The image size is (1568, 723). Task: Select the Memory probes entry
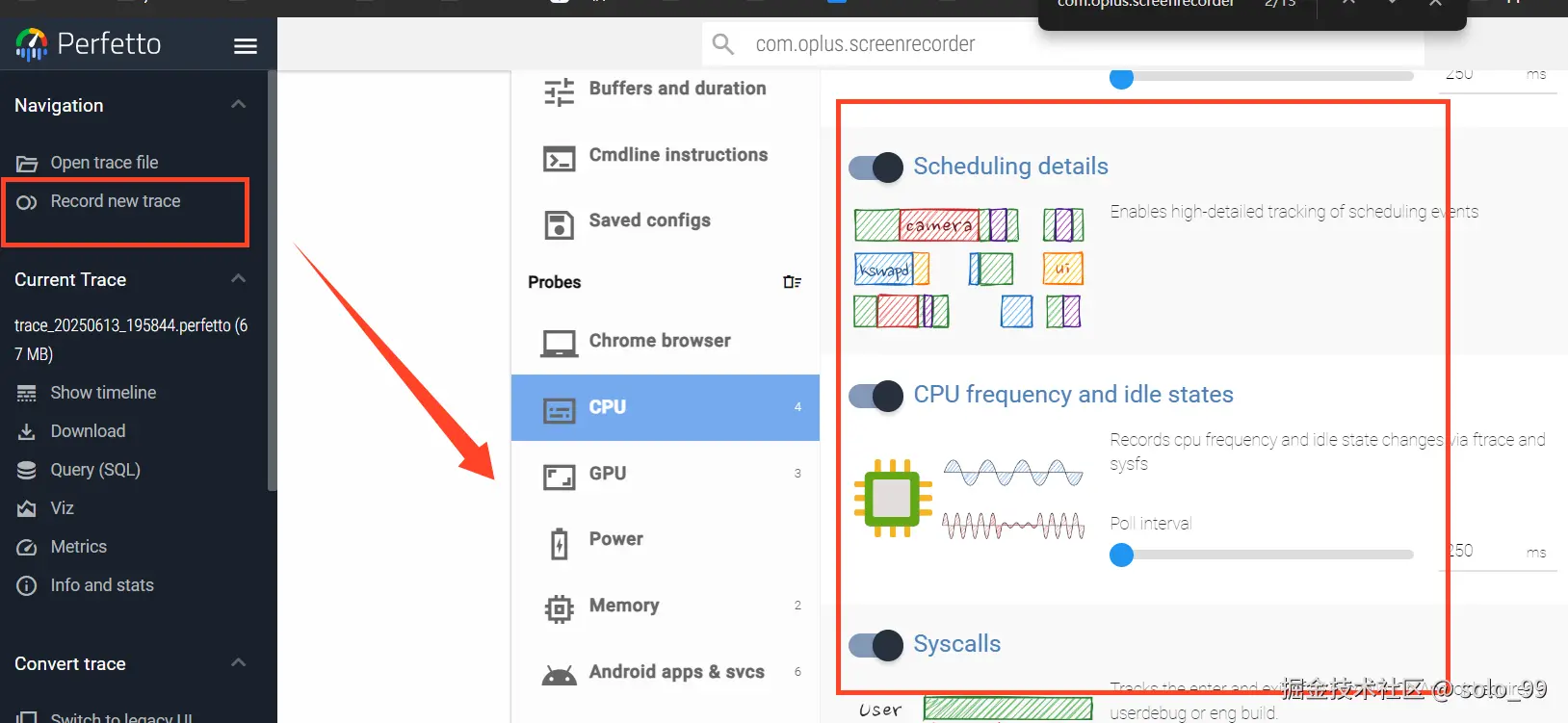click(666, 606)
